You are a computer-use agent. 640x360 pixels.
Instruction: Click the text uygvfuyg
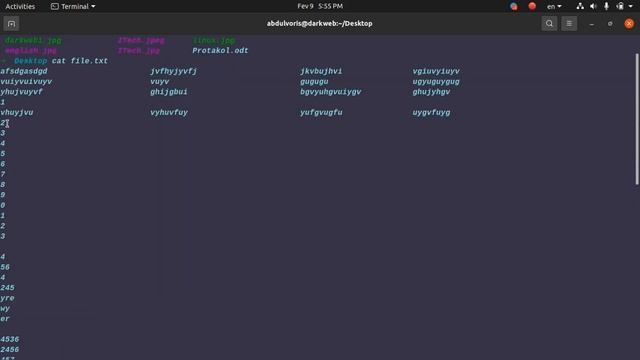431,113
